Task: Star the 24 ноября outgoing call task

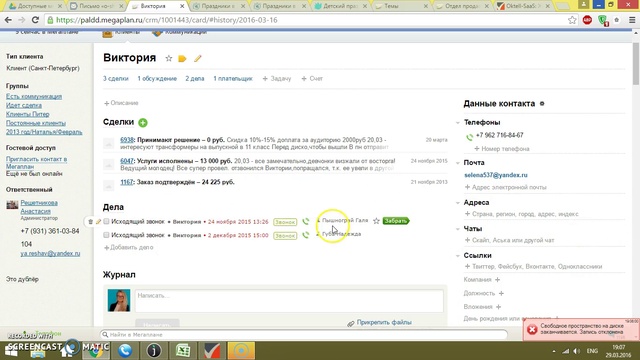Action: pyautogui.click(x=376, y=221)
